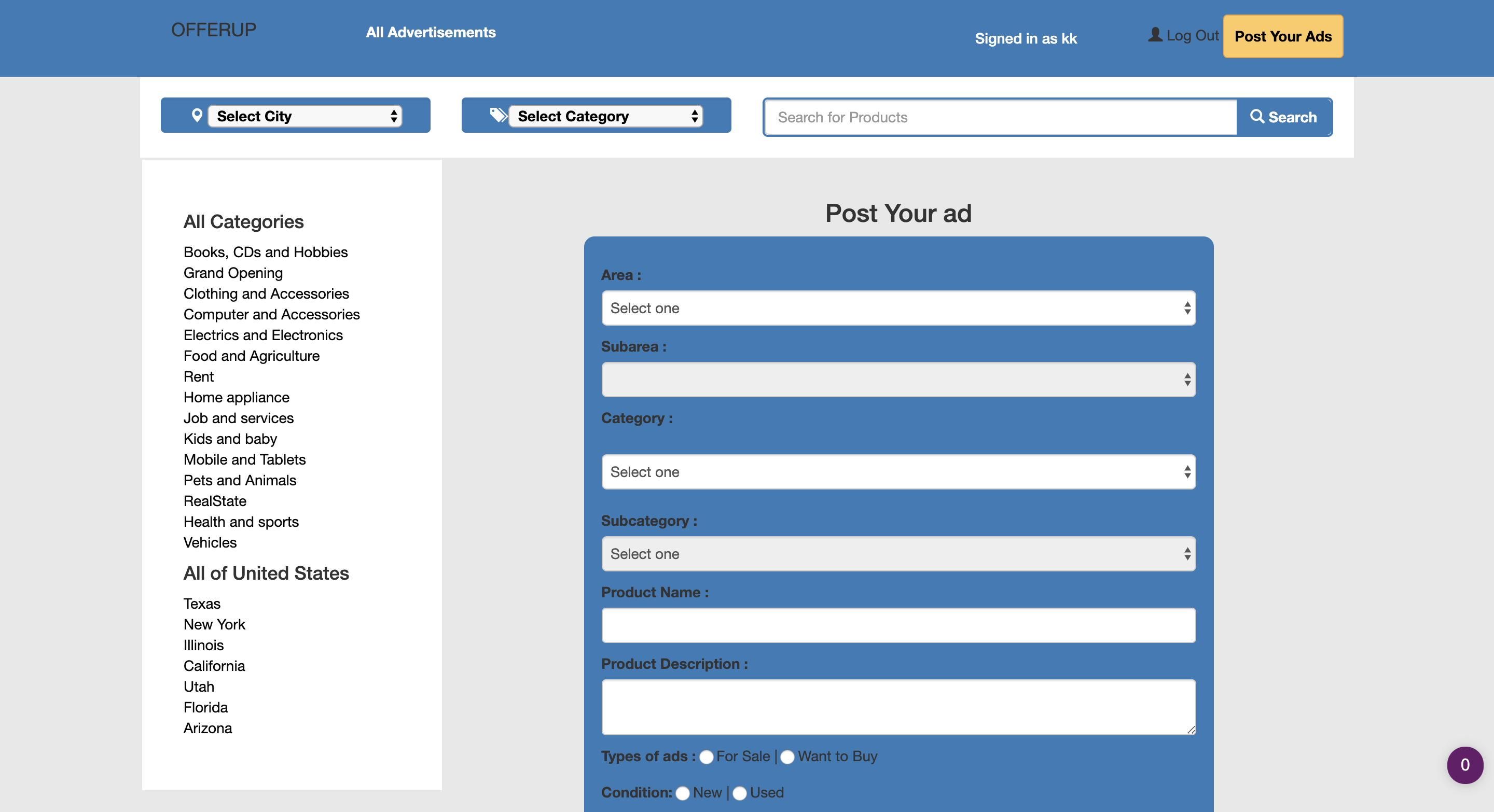The width and height of the screenshot is (1494, 812).
Task: Mark condition as Used
Action: 739,793
